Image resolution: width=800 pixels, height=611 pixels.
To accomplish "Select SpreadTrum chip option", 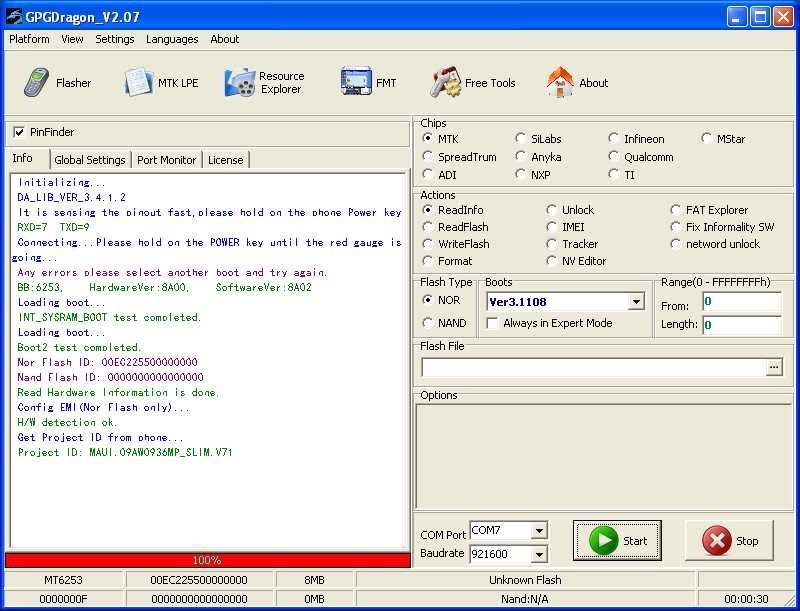I will (428, 156).
